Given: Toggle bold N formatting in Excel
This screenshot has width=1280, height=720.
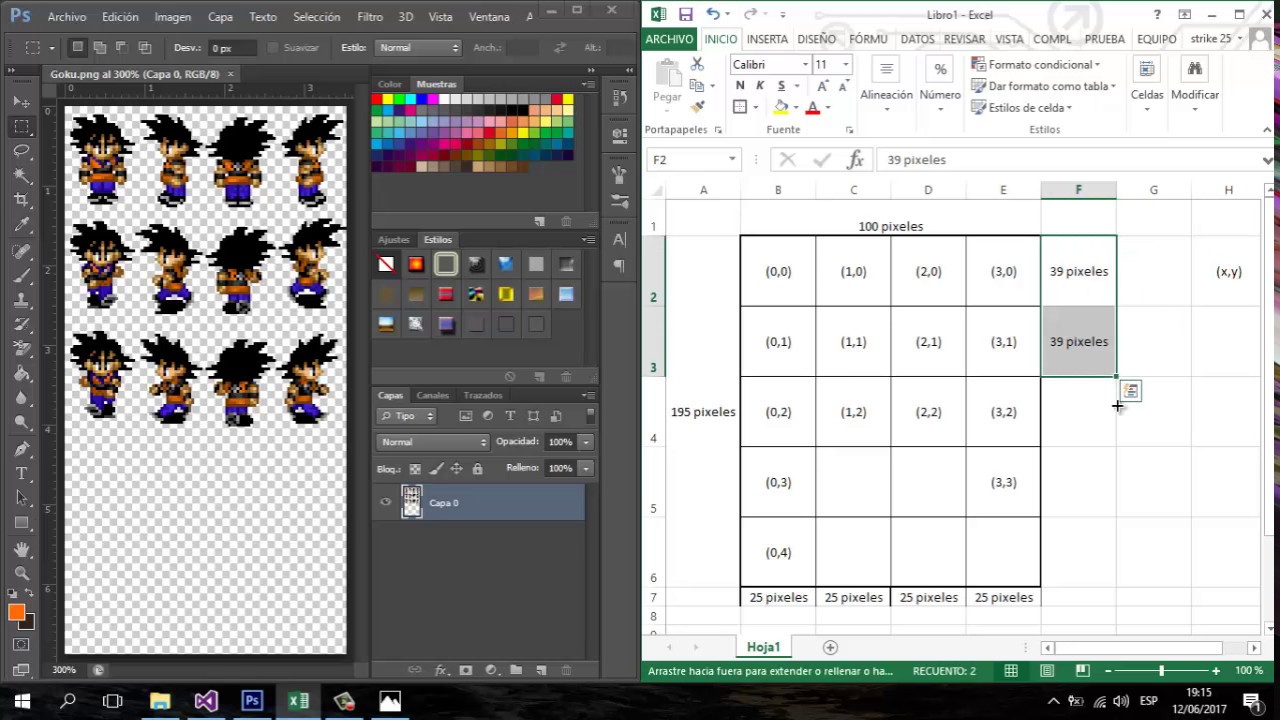Looking at the screenshot, I should (740, 86).
